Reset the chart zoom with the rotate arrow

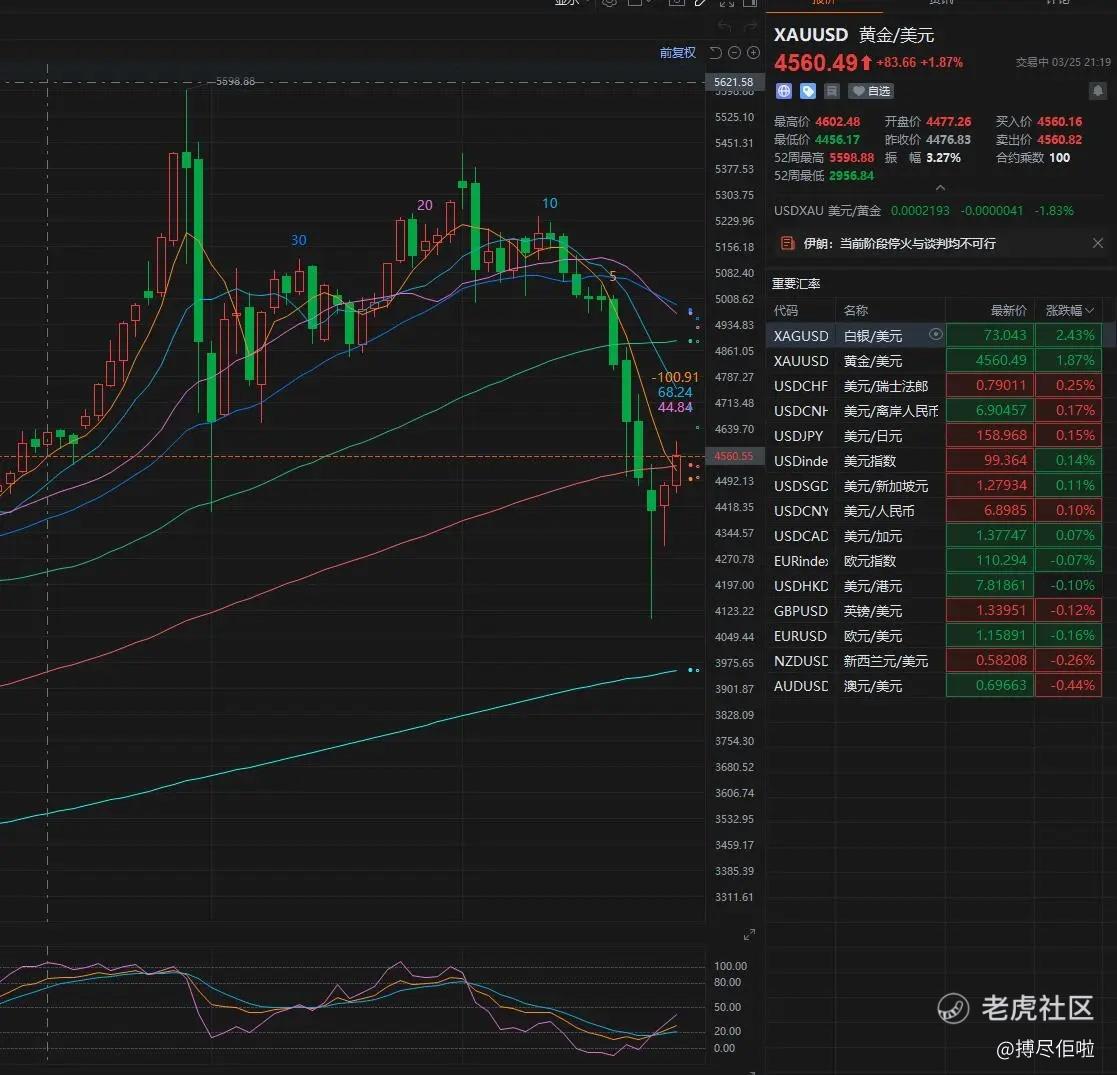coord(716,53)
